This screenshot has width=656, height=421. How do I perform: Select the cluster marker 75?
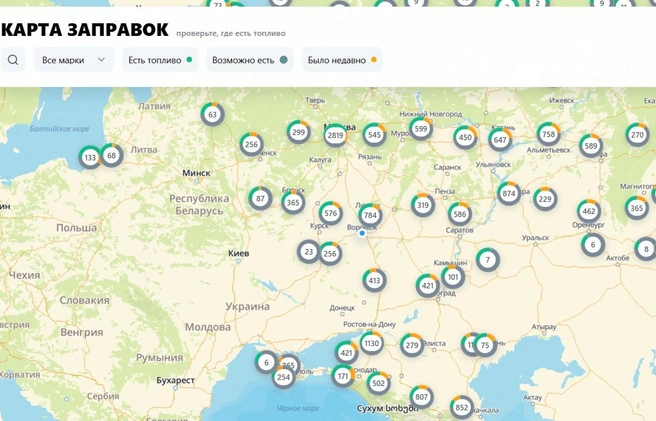(485, 345)
